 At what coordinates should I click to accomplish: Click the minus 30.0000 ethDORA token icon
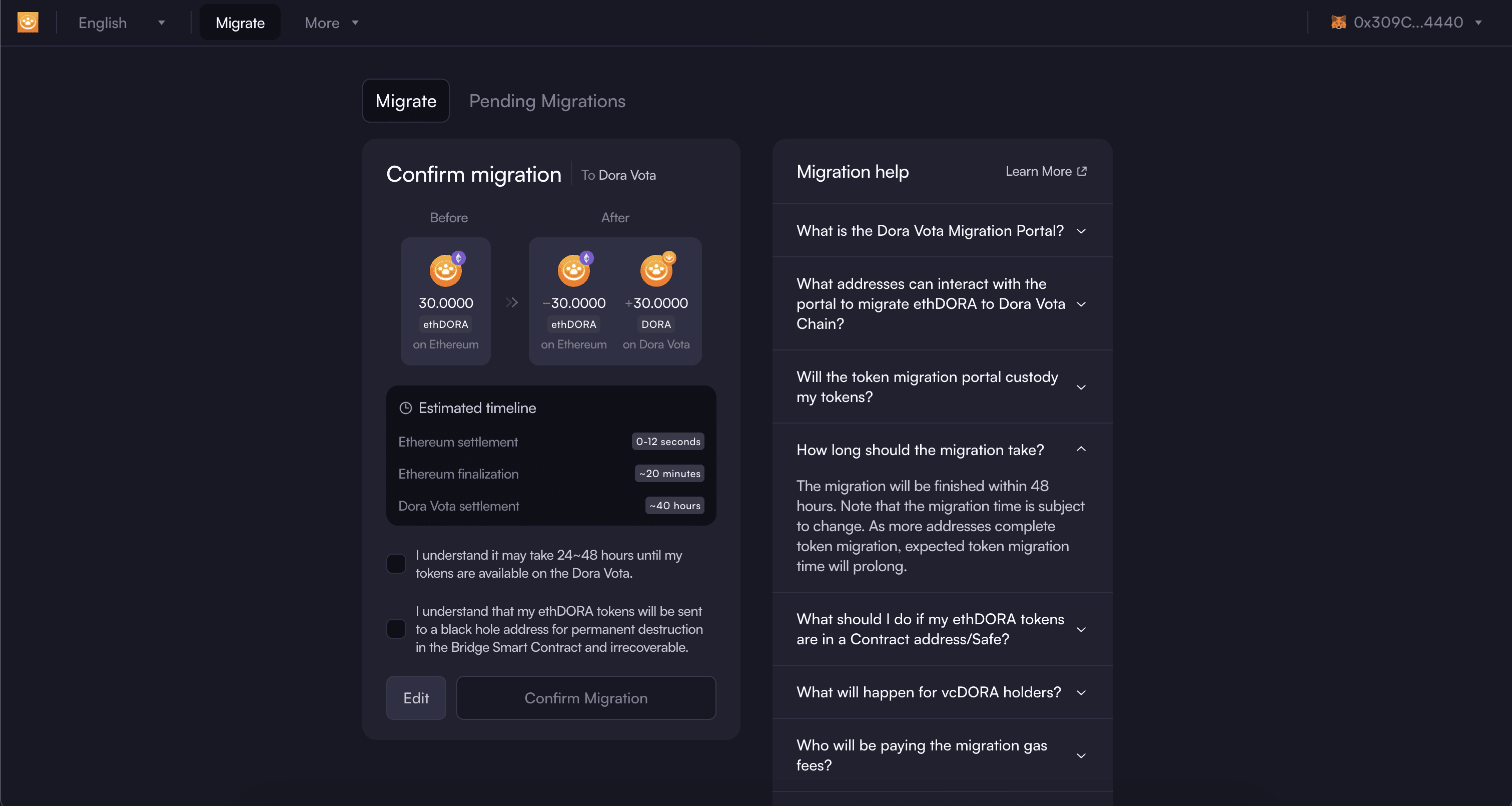(574, 270)
